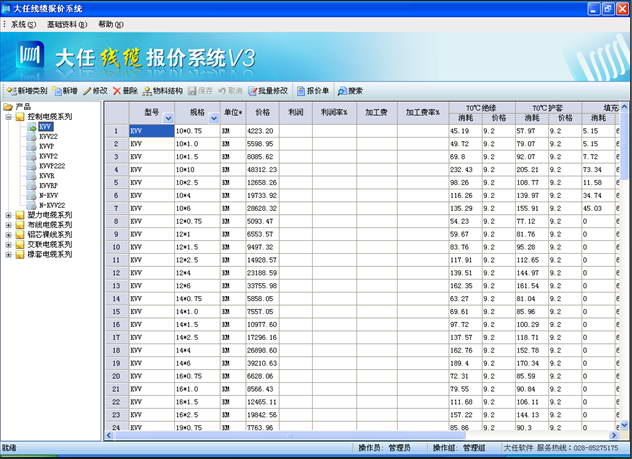Select row header number 12
This screenshot has width=632, height=459.
(116, 273)
